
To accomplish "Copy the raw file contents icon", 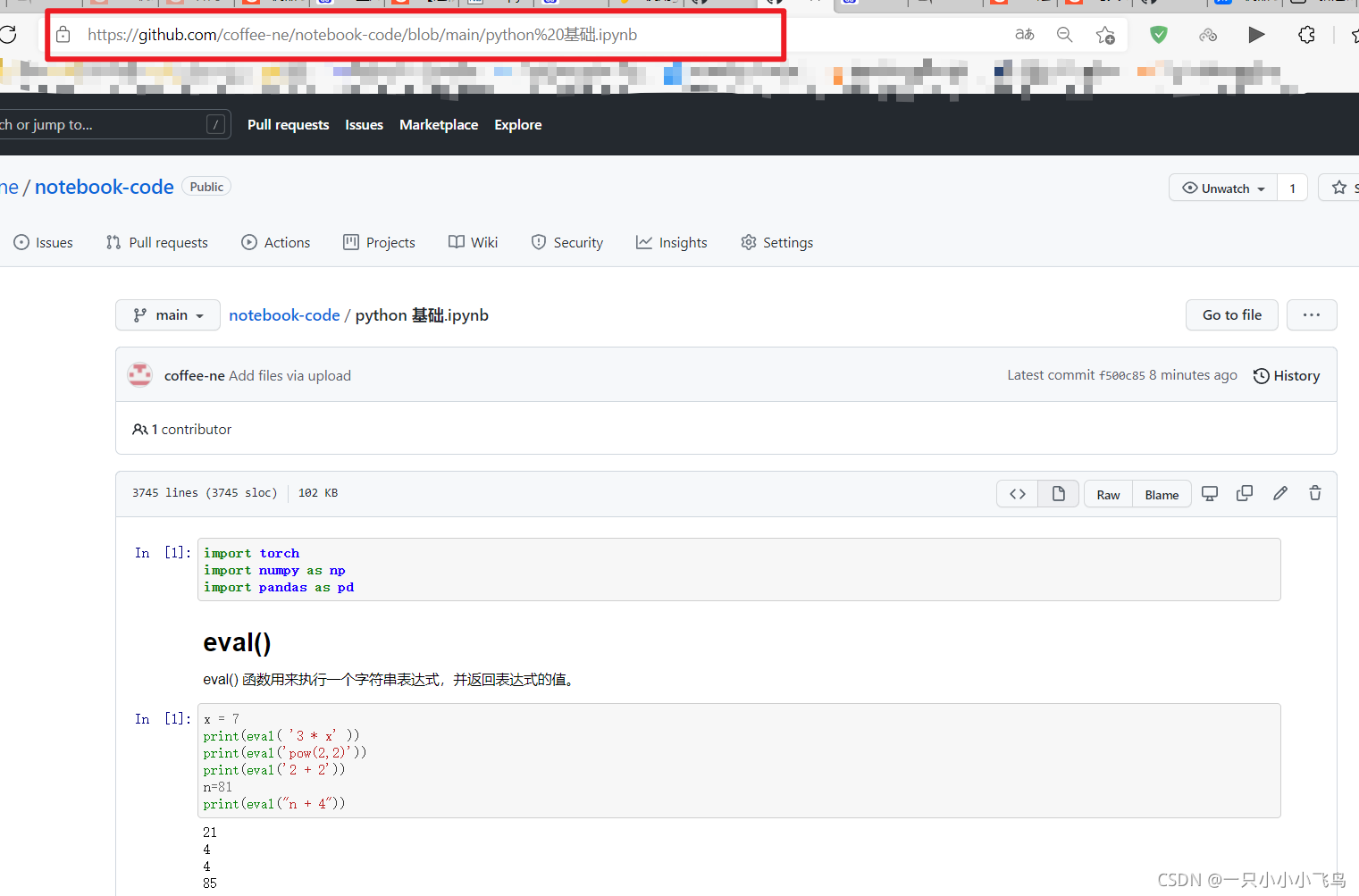I will (1245, 493).
